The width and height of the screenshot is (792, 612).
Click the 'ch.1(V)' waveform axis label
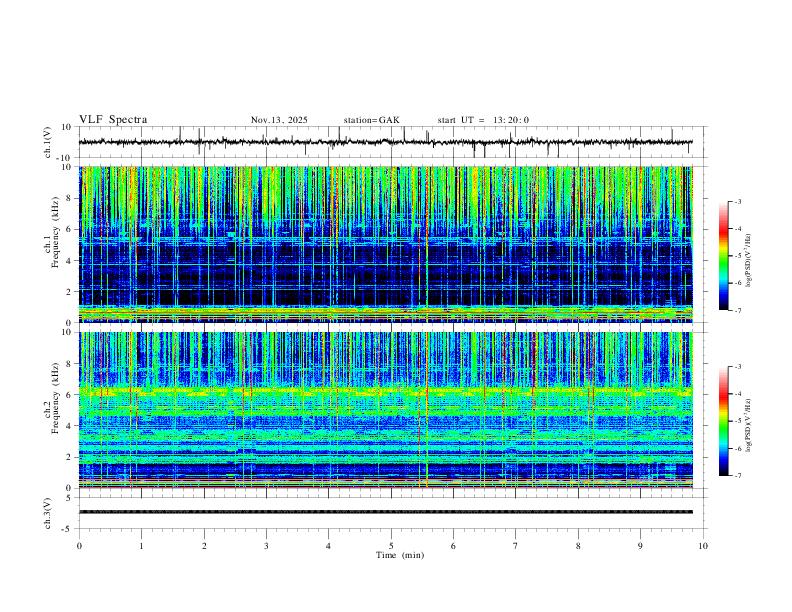coord(48,142)
